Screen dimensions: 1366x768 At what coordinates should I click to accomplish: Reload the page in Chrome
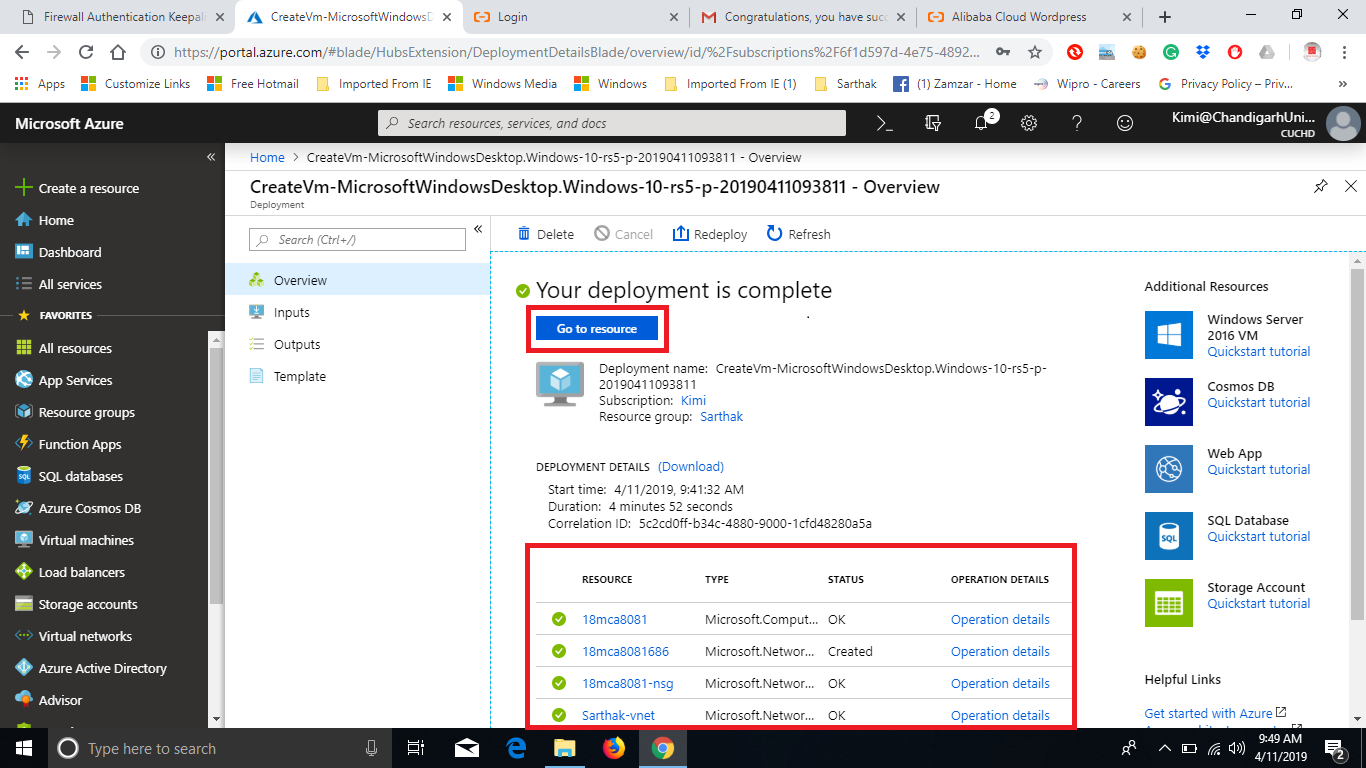point(86,52)
